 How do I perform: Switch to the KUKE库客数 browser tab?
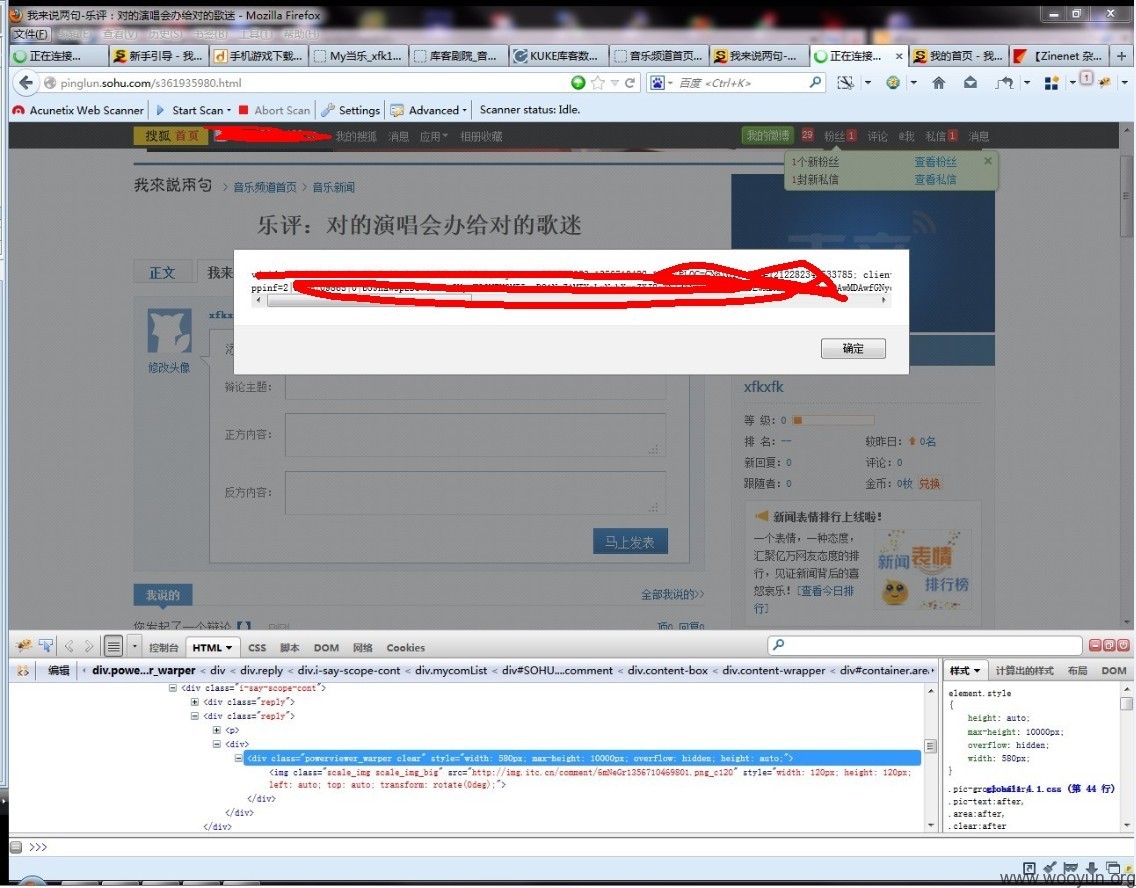pos(558,56)
